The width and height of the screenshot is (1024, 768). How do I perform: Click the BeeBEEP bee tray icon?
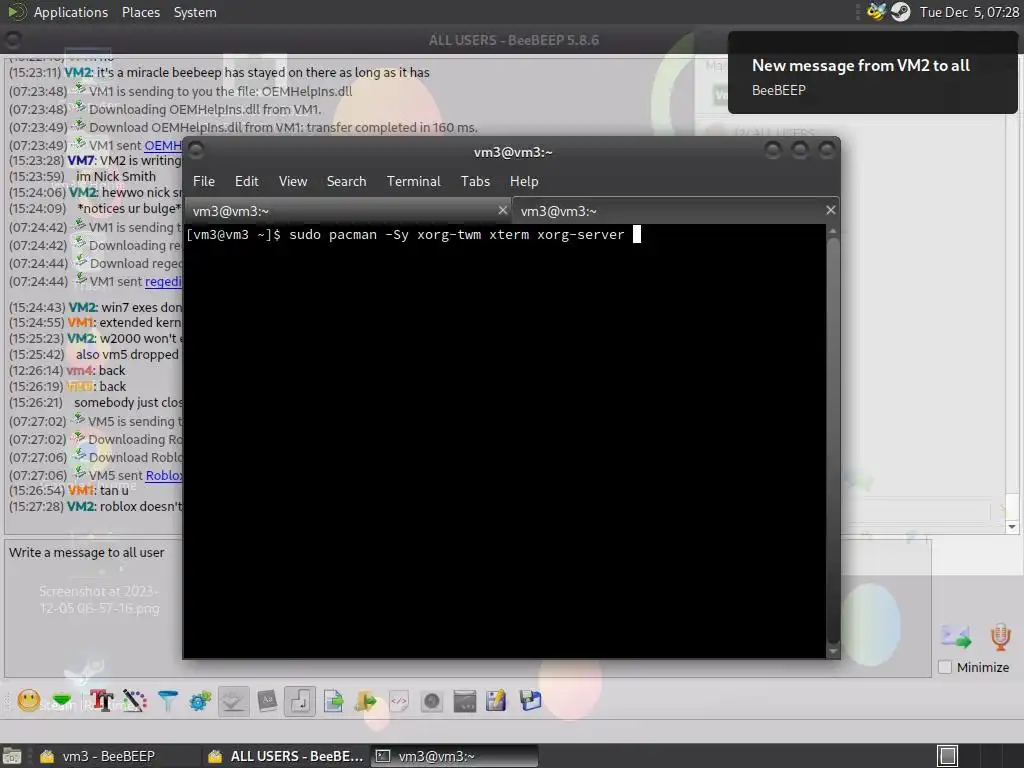coord(876,11)
